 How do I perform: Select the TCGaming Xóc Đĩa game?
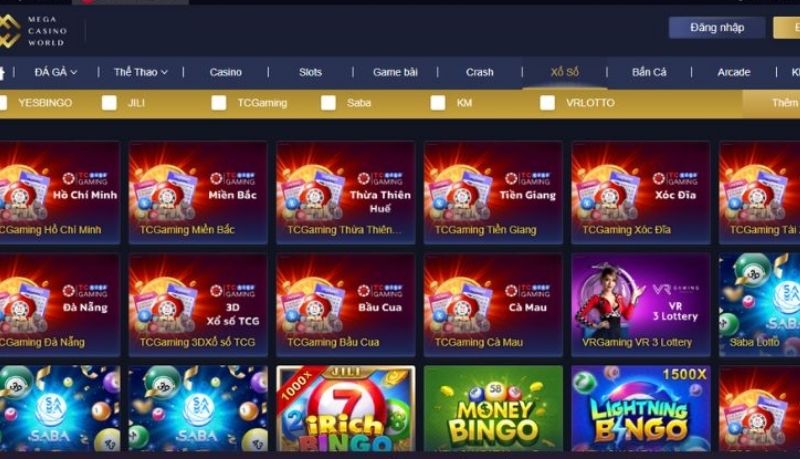[641, 192]
